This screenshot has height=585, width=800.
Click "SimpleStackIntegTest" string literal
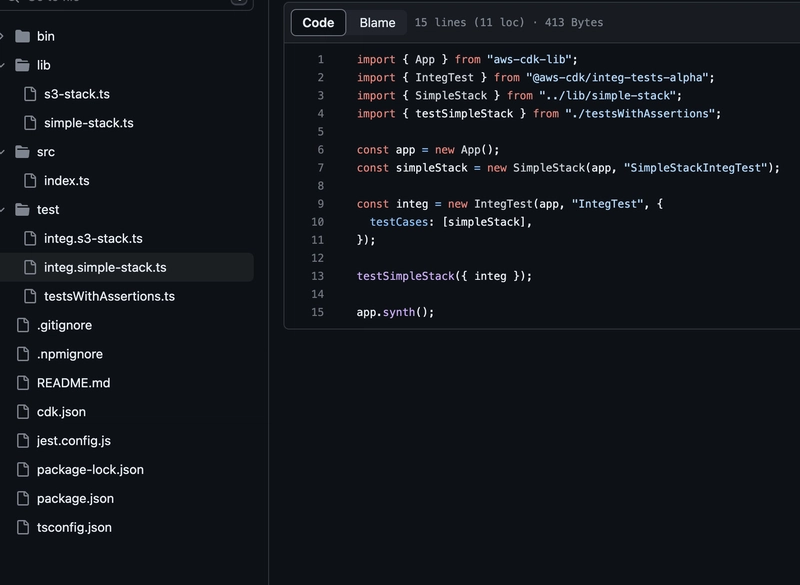point(695,168)
